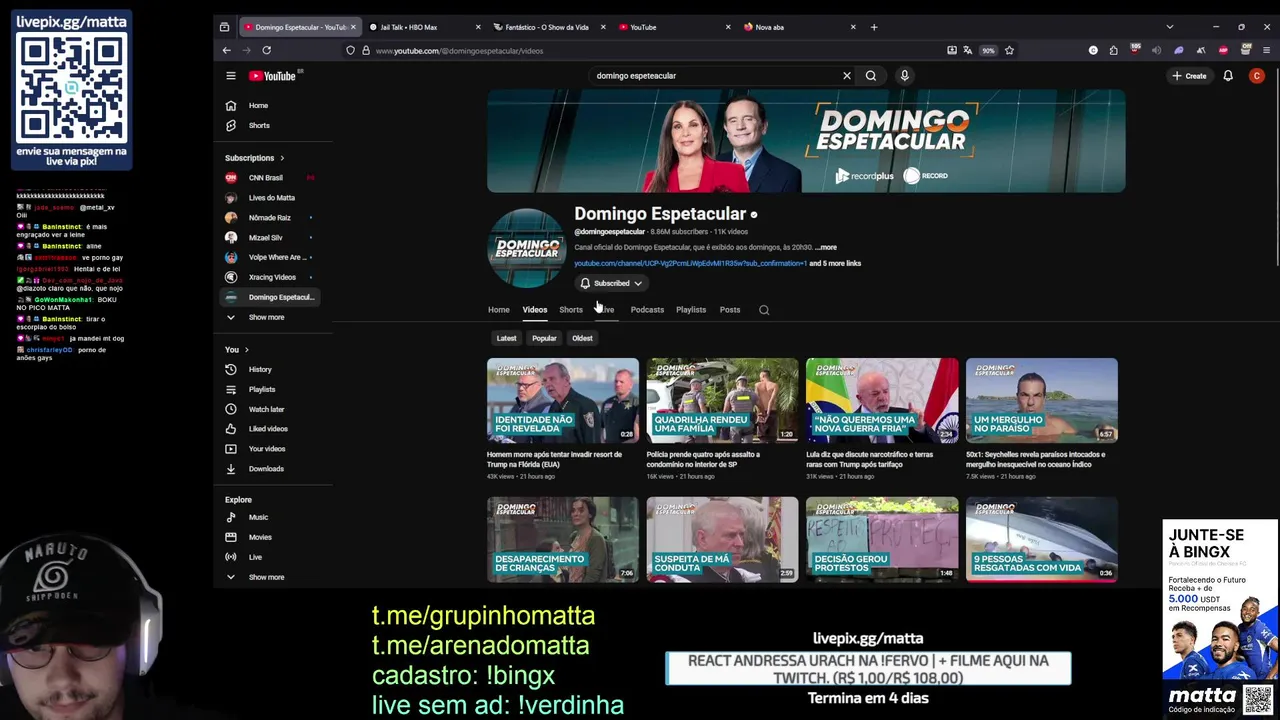Expand the Subscriptions section header
This screenshot has height=720, width=1280.
[255, 158]
